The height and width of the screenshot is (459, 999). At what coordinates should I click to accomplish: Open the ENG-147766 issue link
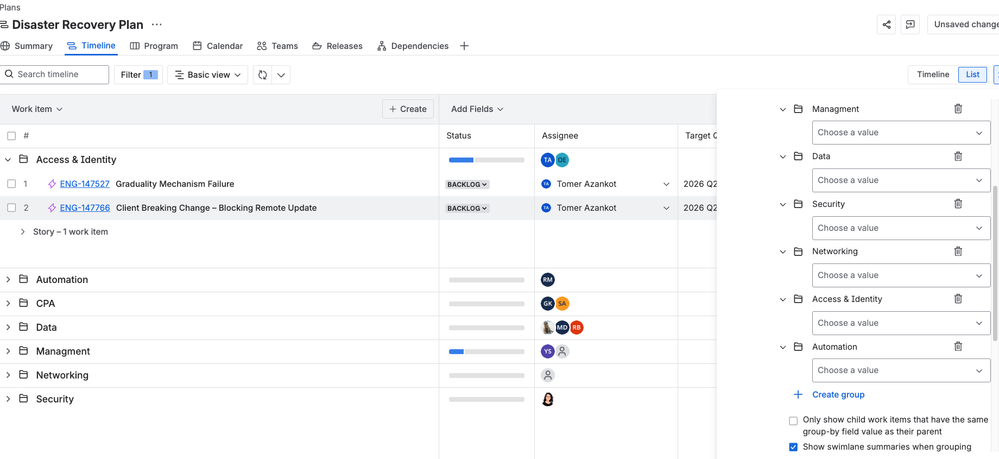coord(84,208)
